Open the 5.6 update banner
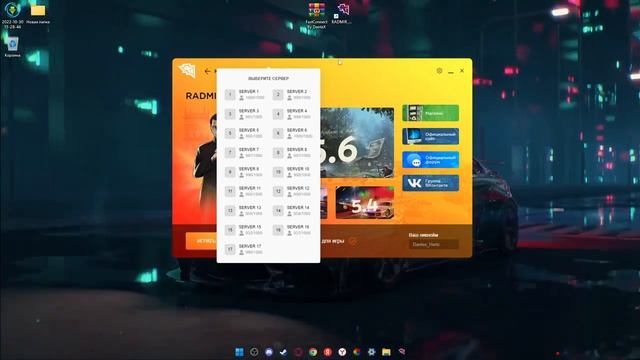 [x=357, y=142]
